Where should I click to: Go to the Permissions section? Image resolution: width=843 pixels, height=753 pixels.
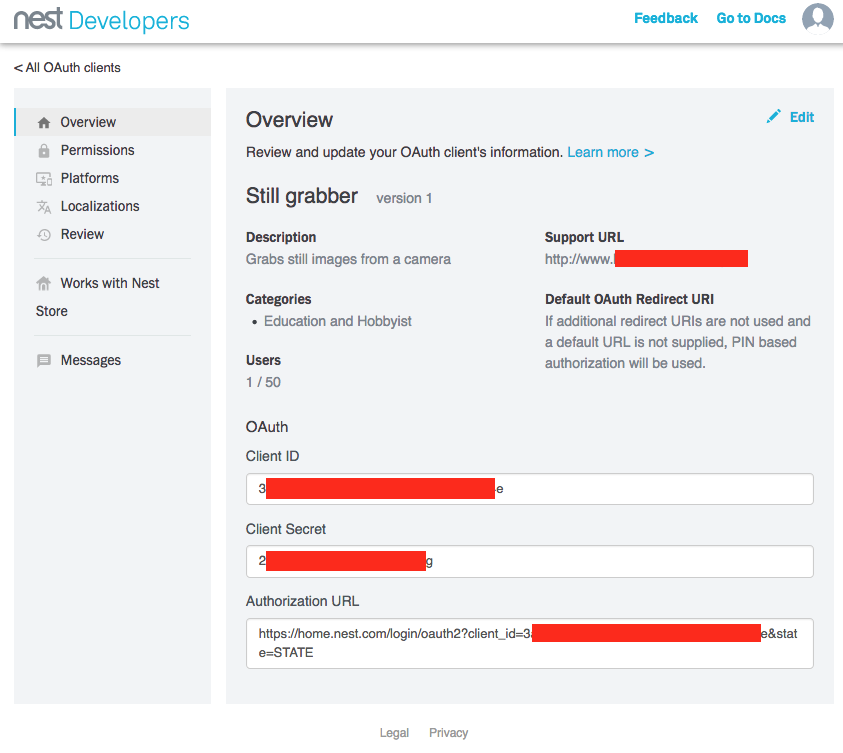(113, 150)
